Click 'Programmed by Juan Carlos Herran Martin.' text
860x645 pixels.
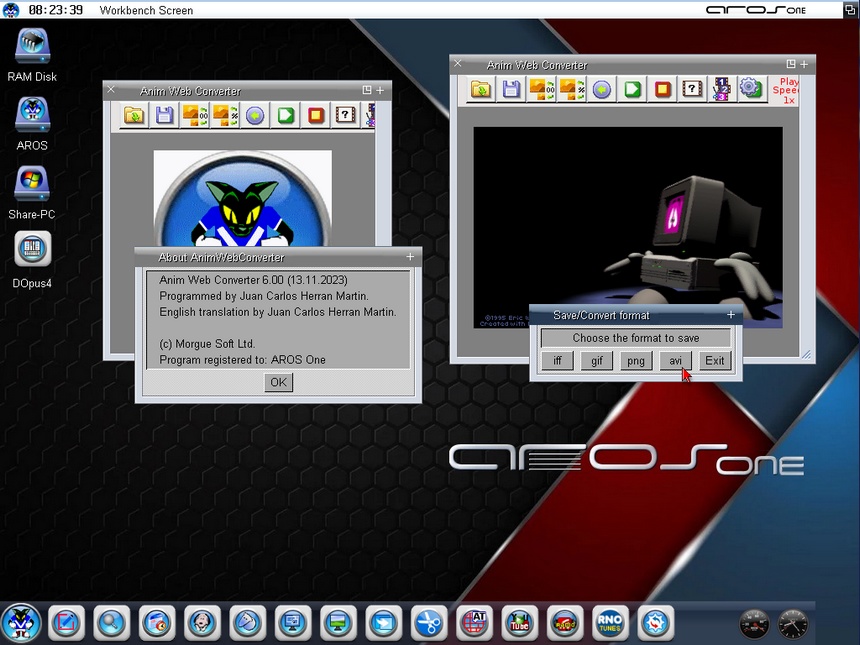pos(264,296)
